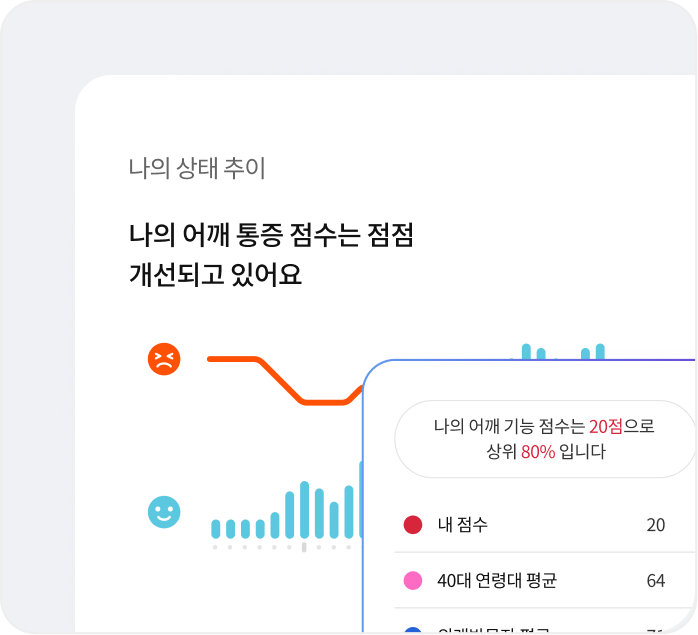The height and width of the screenshot is (635, 698).
Task: Click the red angry face pain icon
Action: coord(163,359)
